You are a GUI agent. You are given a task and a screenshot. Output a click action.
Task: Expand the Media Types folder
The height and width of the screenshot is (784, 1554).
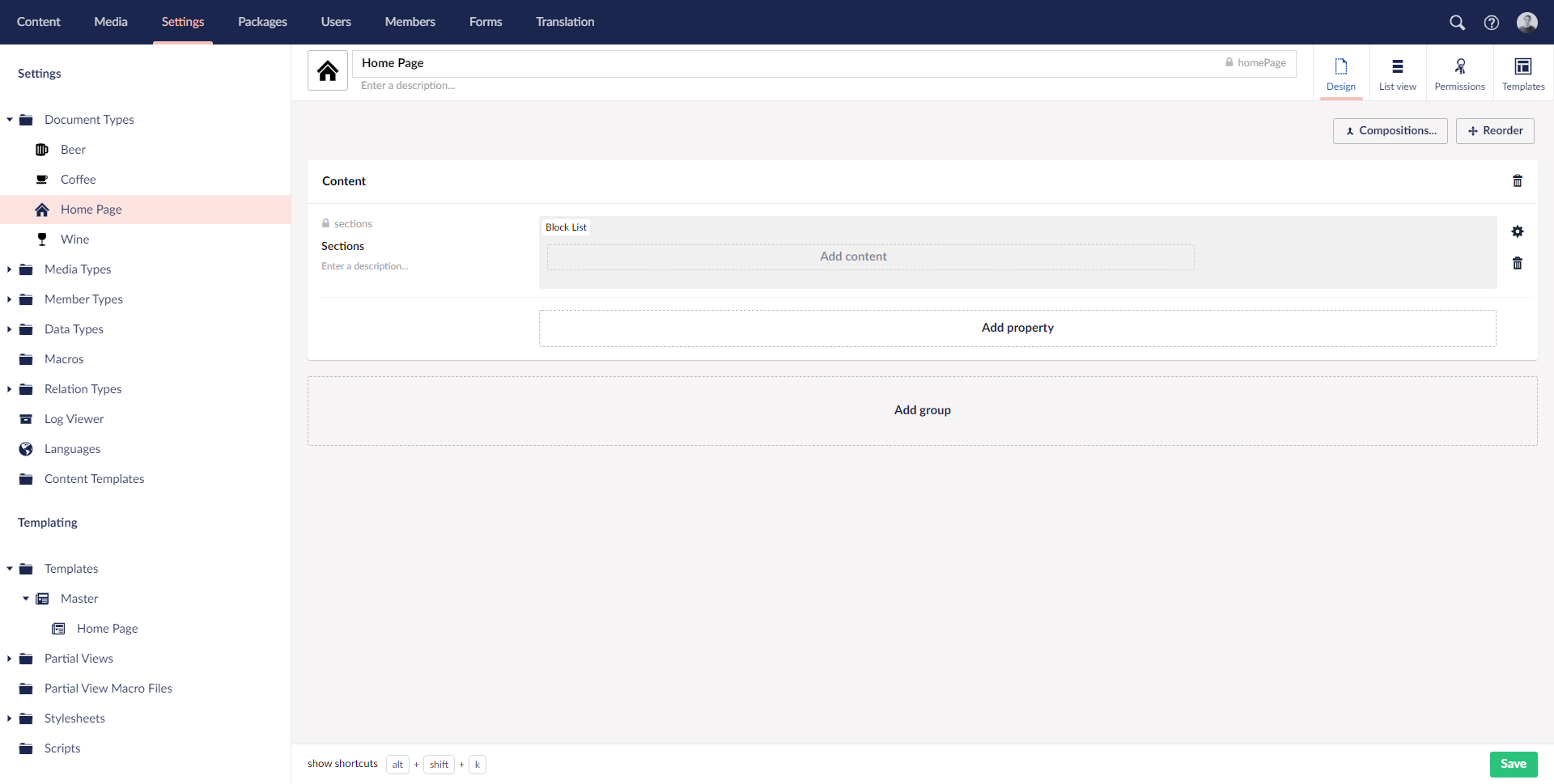tap(9, 269)
